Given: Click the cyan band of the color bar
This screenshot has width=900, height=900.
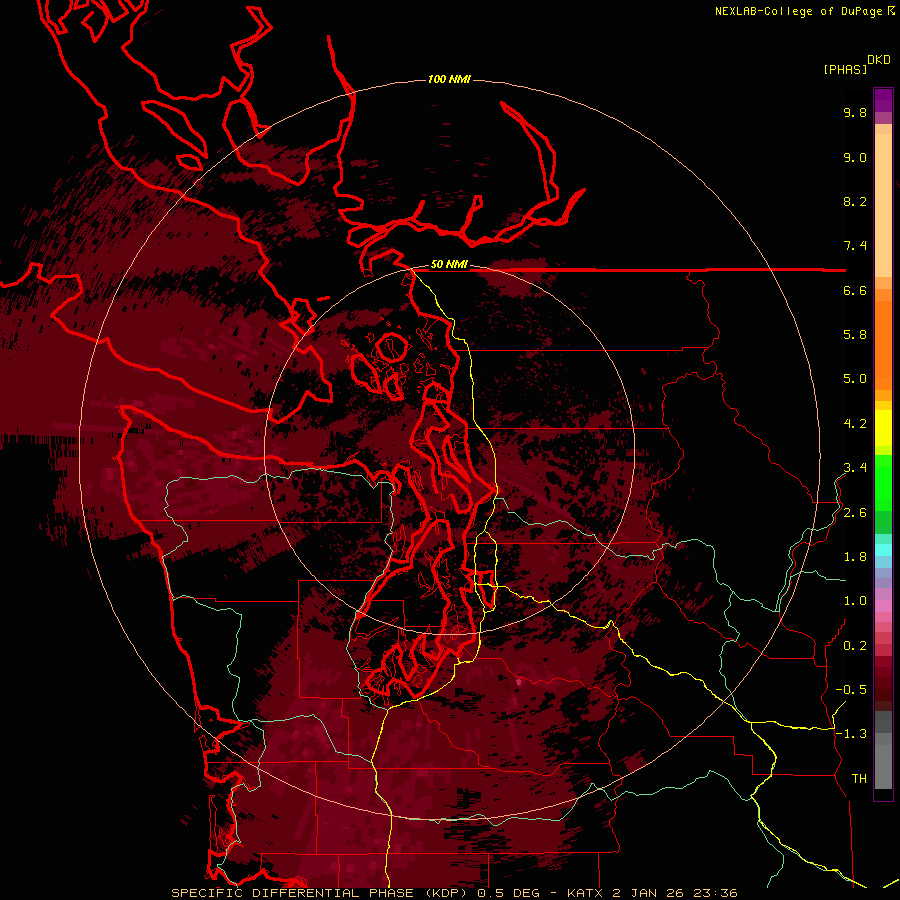Looking at the screenshot, I should (x=883, y=550).
